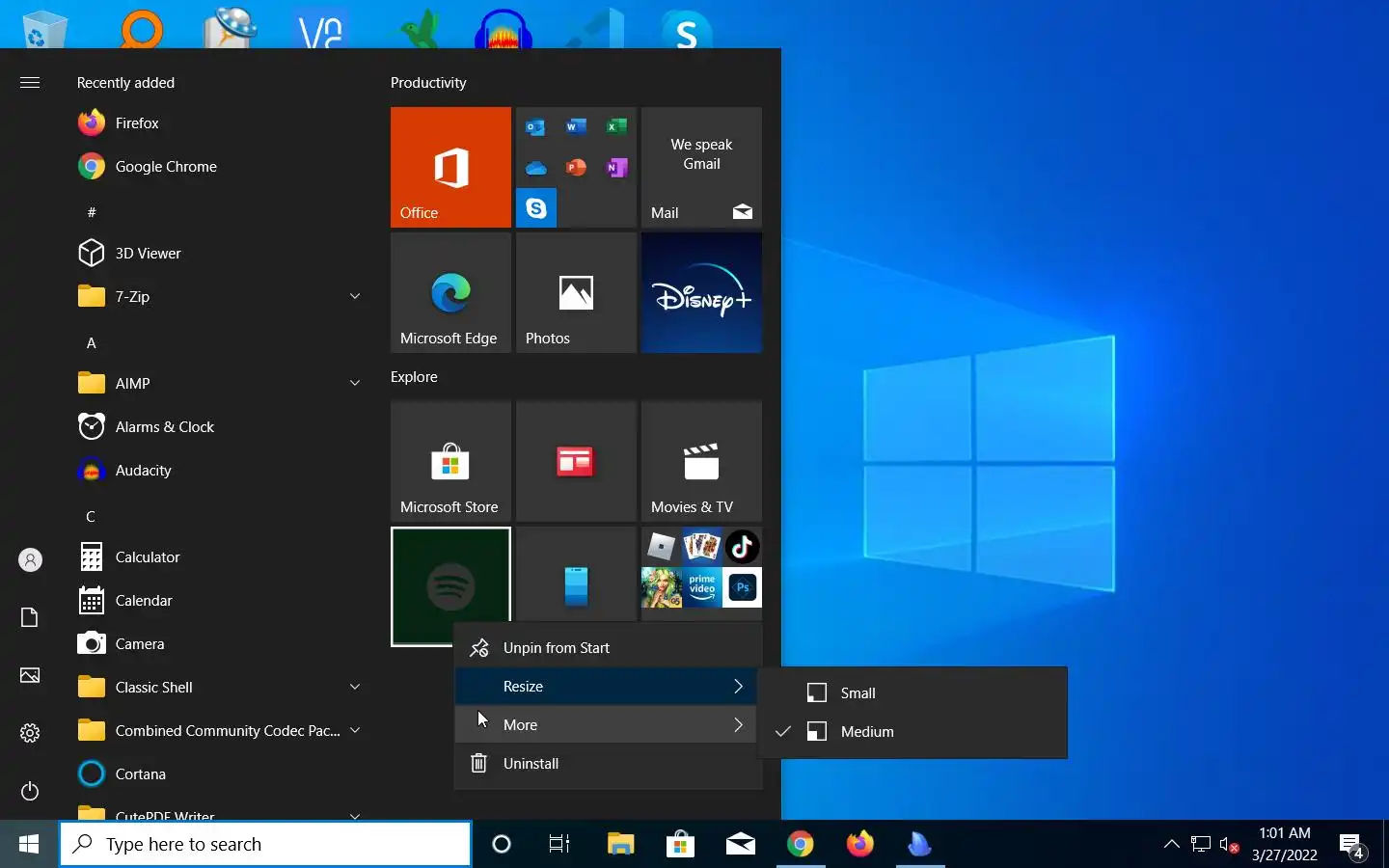This screenshot has height=868, width=1389.
Task: Open Microsoft Edge tile
Action: (450, 292)
